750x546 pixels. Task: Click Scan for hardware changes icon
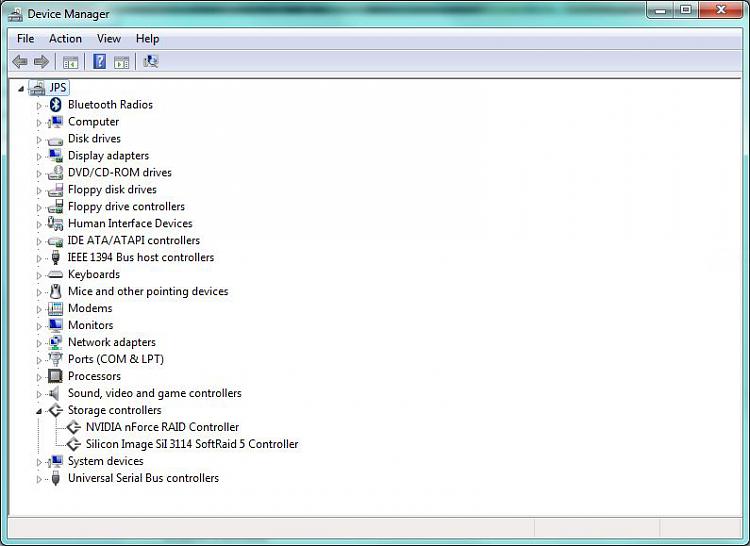tap(151, 62)
